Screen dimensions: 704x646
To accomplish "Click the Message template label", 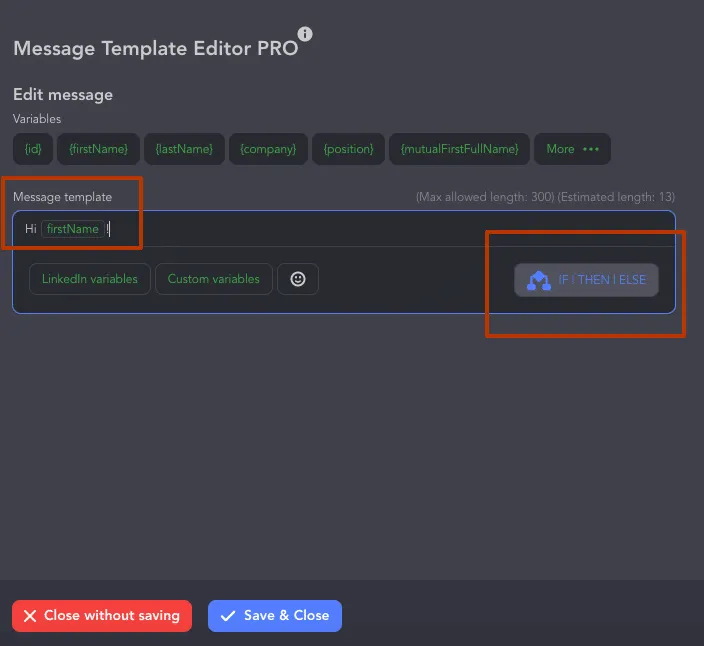I will [62, 197].
